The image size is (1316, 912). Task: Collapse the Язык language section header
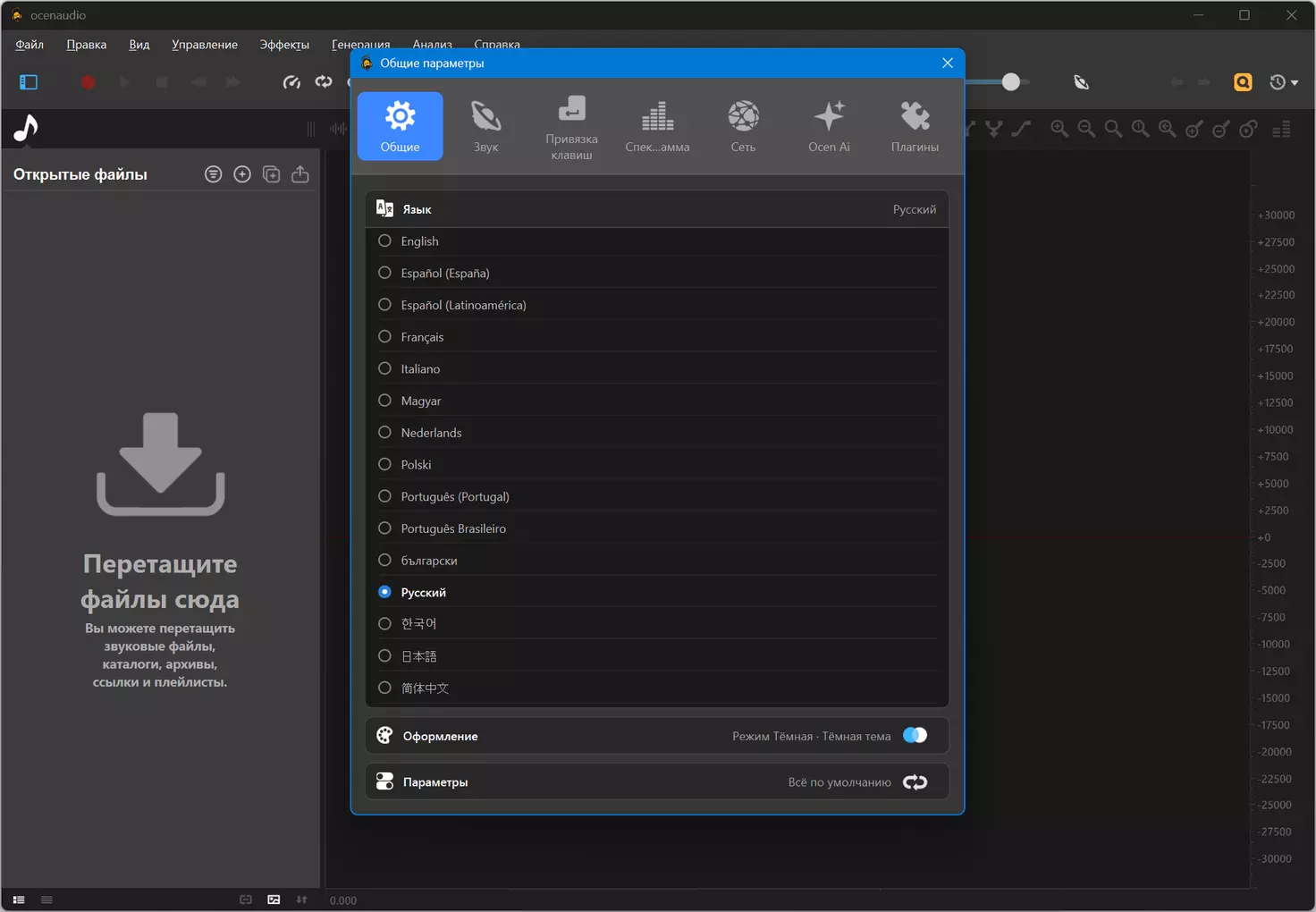pyautogui.click(x=657, y=209)
